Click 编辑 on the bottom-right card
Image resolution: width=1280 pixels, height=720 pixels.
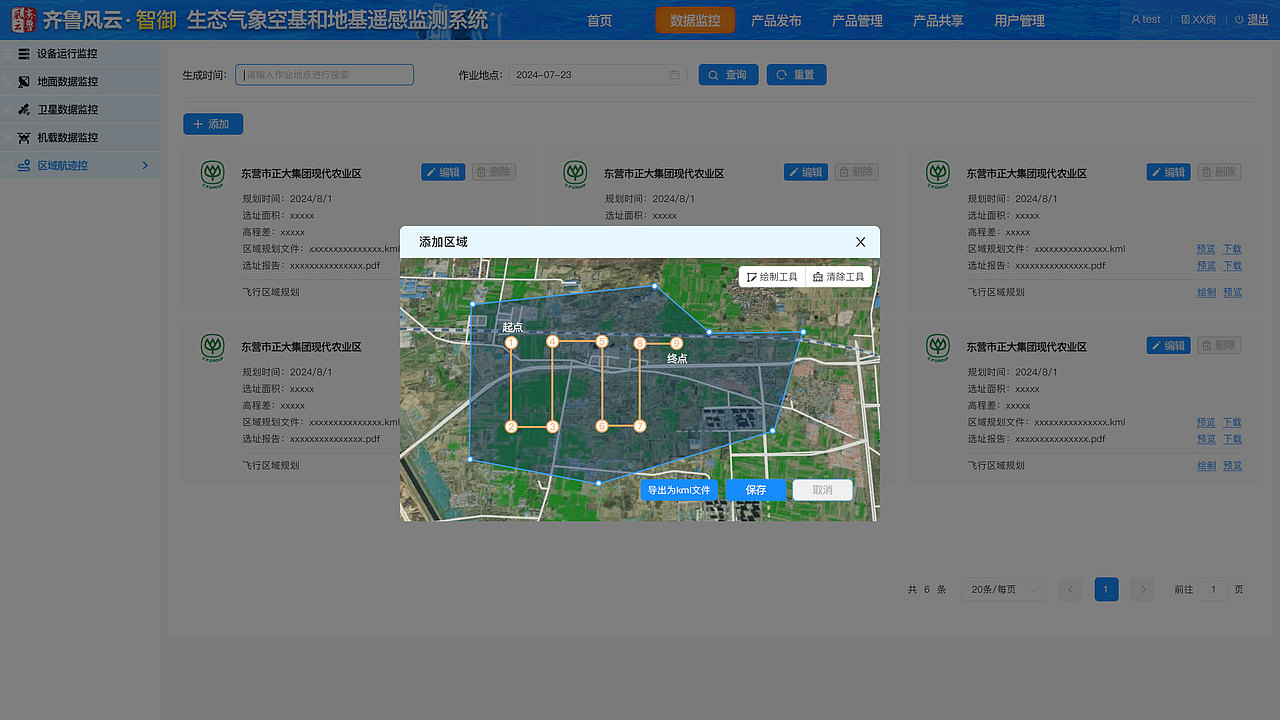tap(1169, 345)
